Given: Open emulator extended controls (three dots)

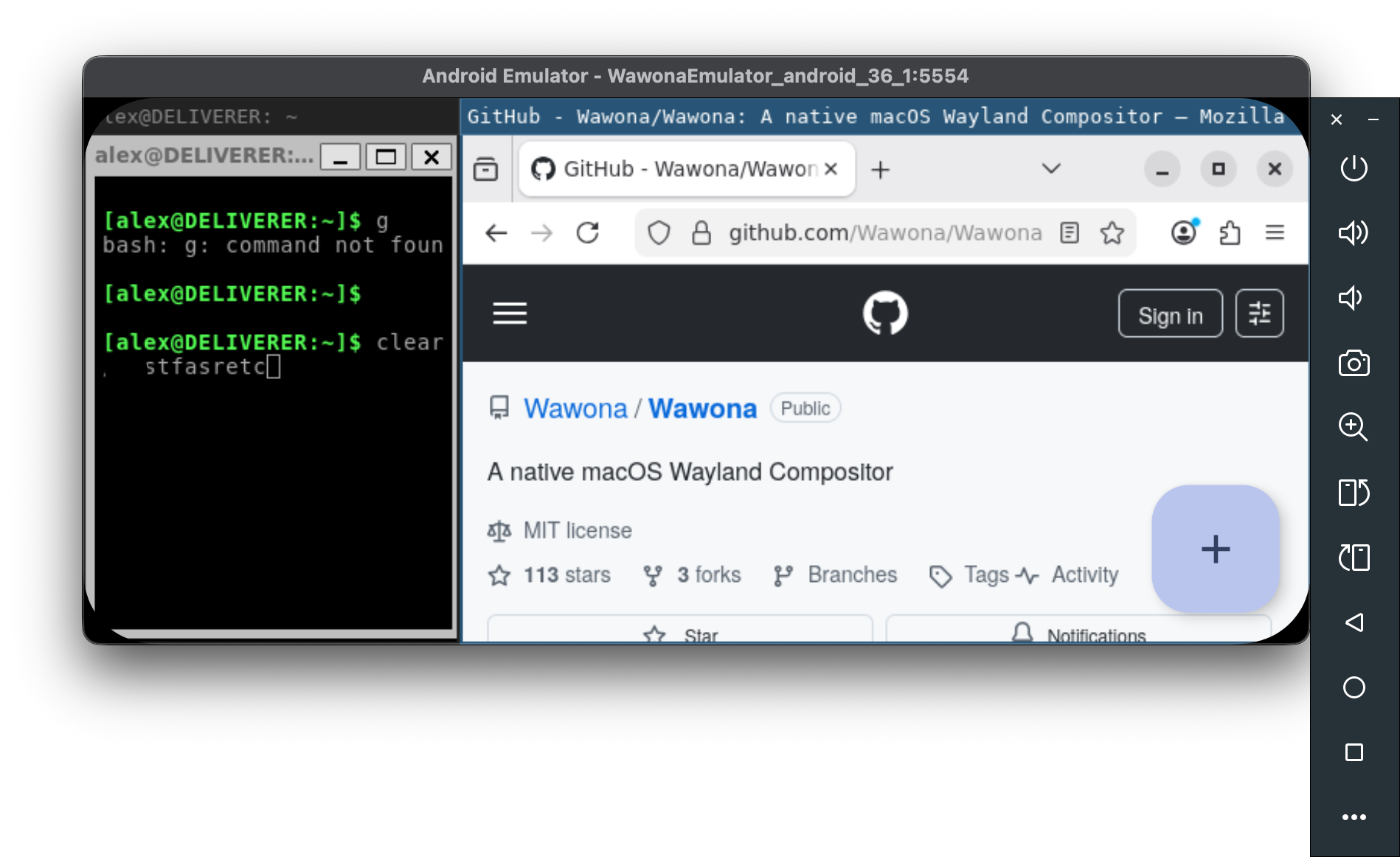Looking at the screenshot, I should (x=1354, y=817).
